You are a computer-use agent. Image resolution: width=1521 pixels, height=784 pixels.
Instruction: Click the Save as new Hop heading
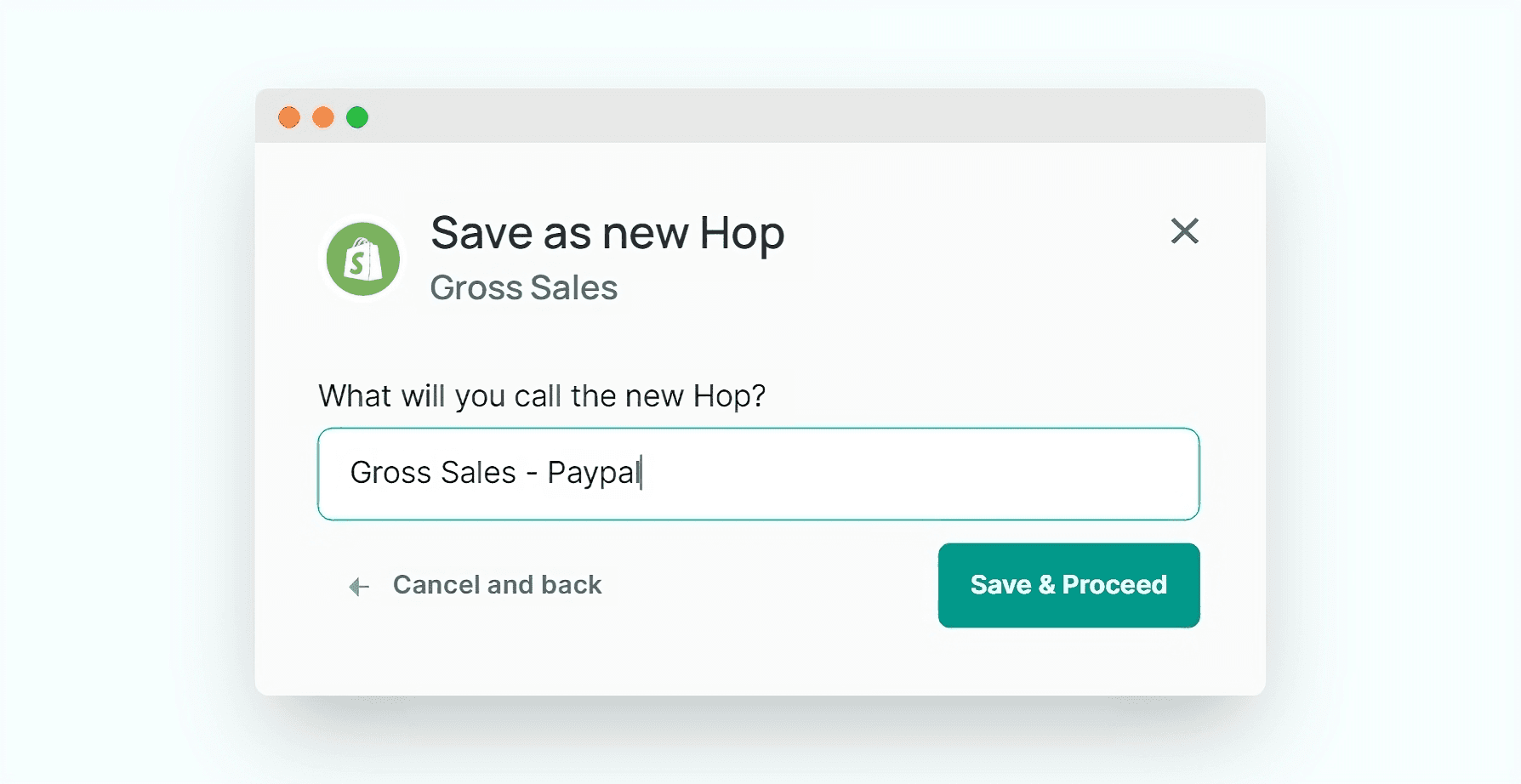coord(607,233)
